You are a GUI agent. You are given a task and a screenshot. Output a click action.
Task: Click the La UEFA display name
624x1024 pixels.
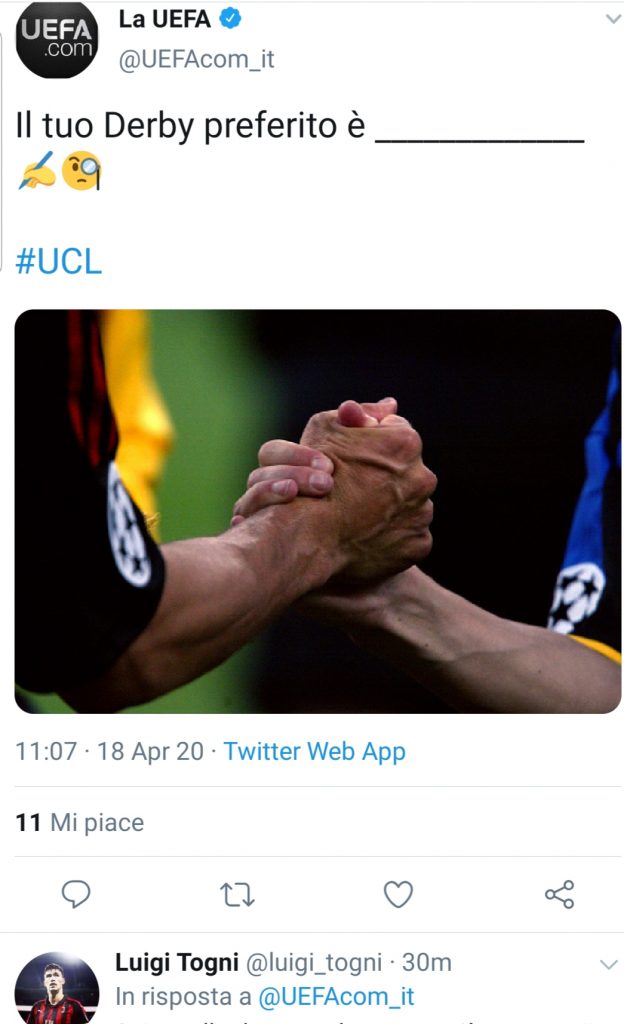click(165, 19)
